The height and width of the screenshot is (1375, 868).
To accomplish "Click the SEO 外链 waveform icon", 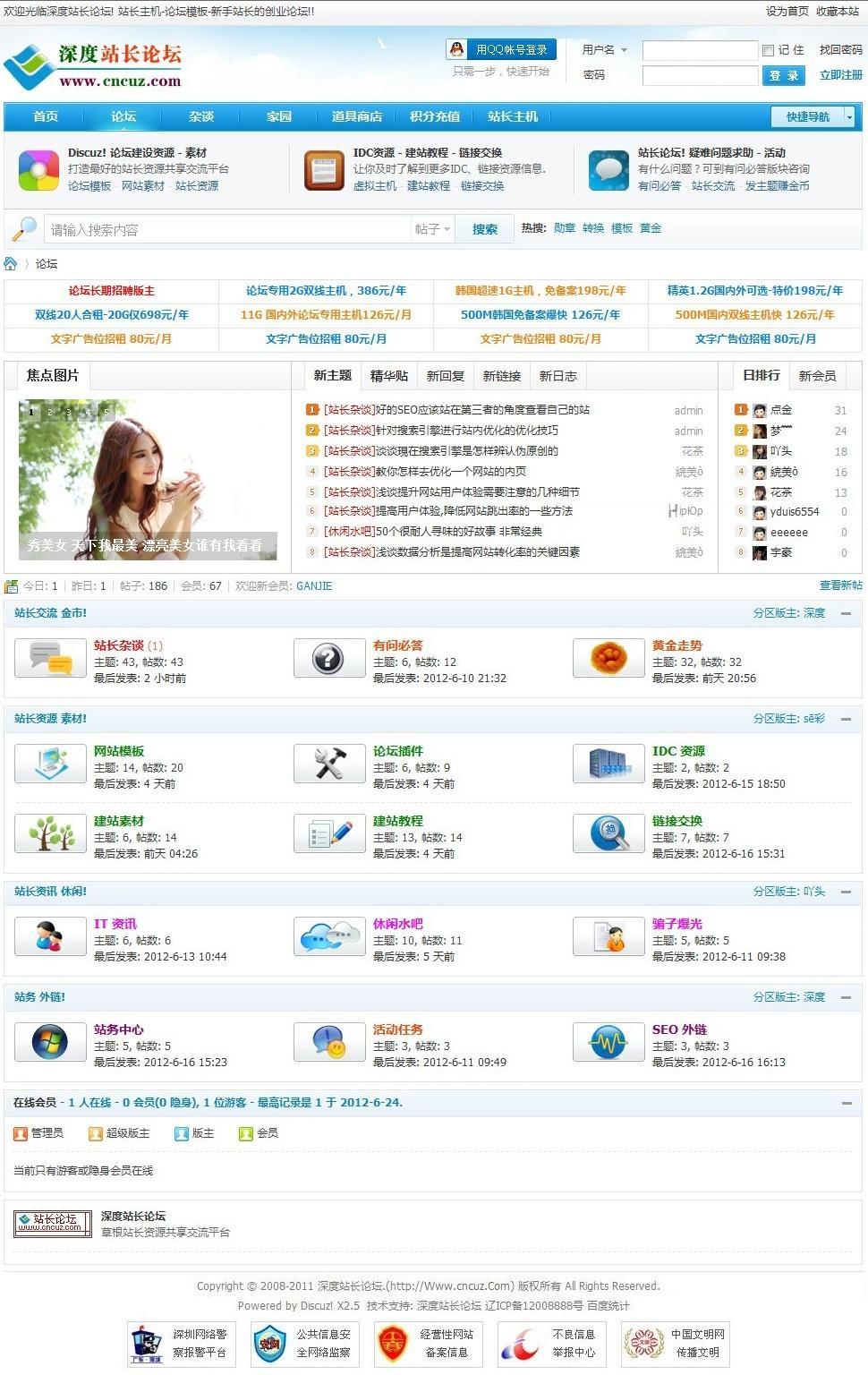I will click(x=608, y=1041).
